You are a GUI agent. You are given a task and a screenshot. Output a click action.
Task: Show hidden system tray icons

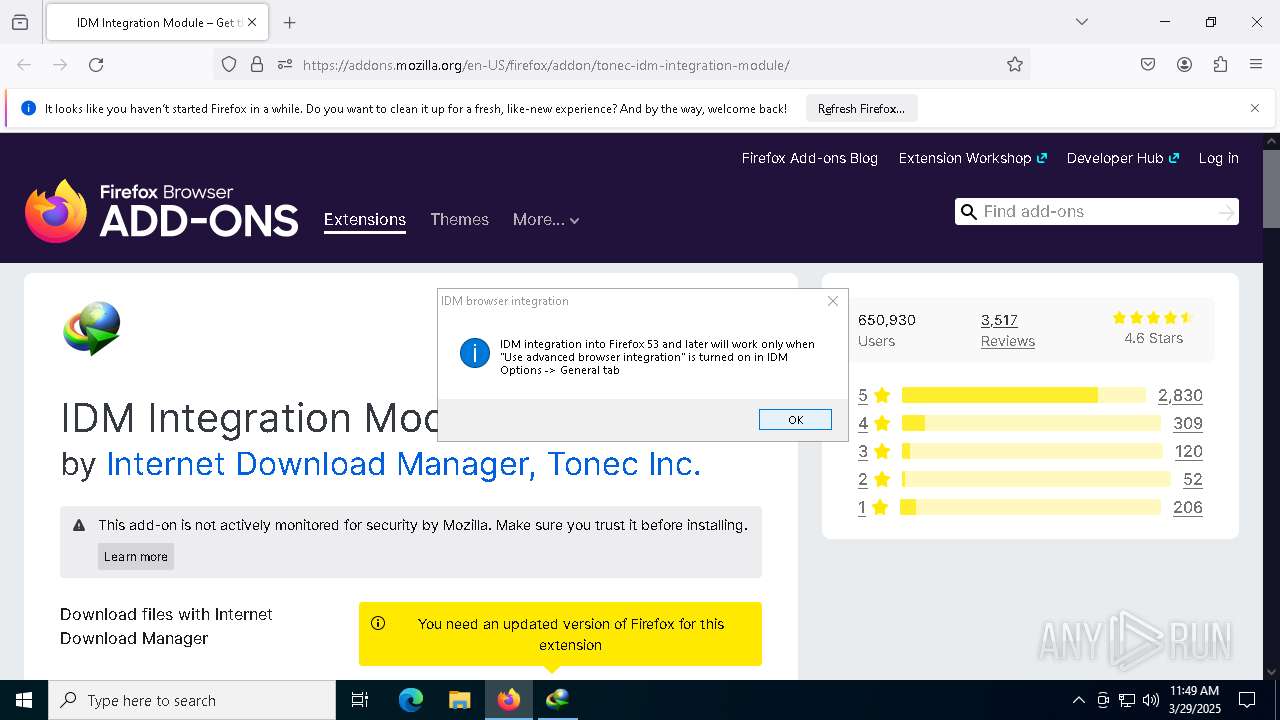pos(1078,700)
